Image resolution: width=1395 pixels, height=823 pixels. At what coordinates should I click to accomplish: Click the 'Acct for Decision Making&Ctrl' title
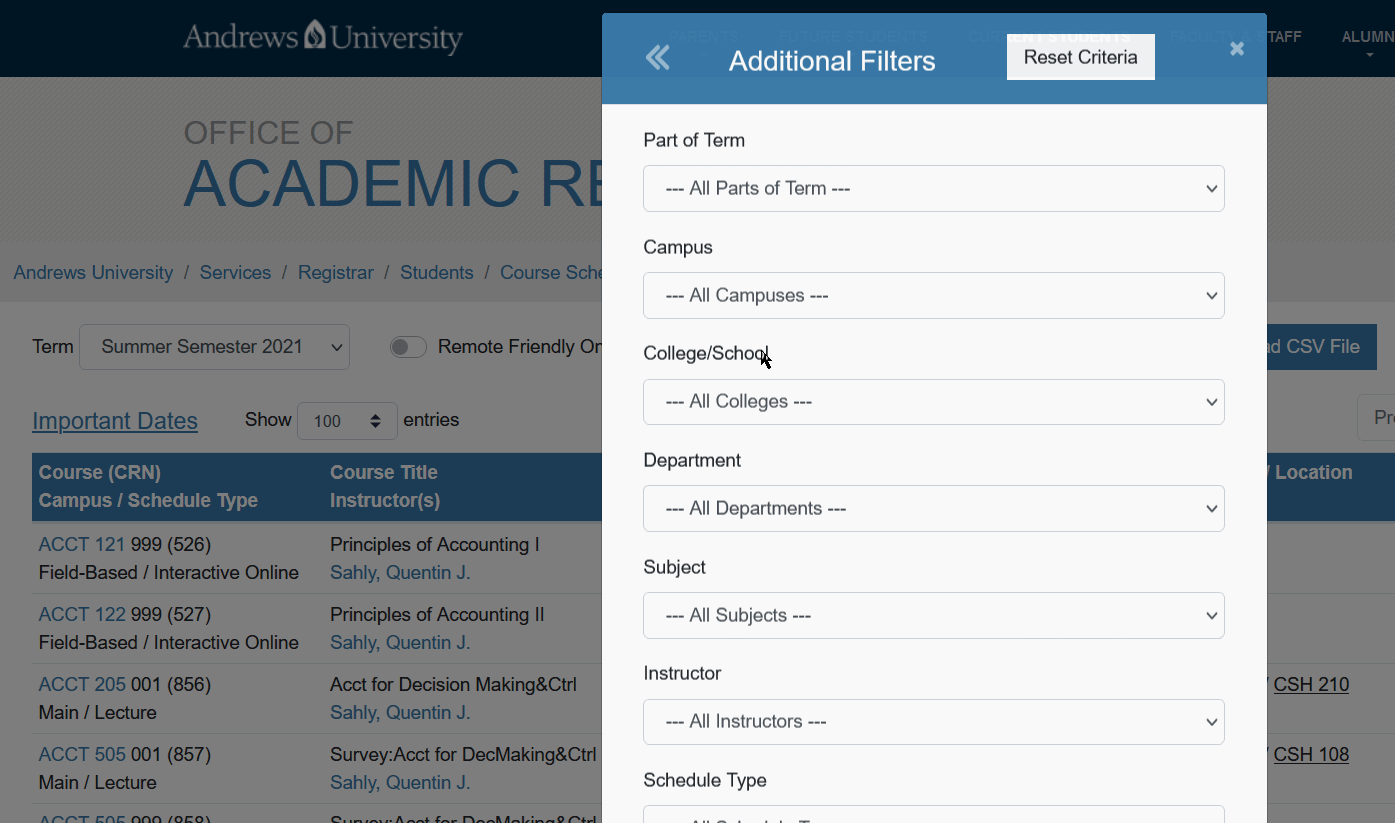(453, 685)
